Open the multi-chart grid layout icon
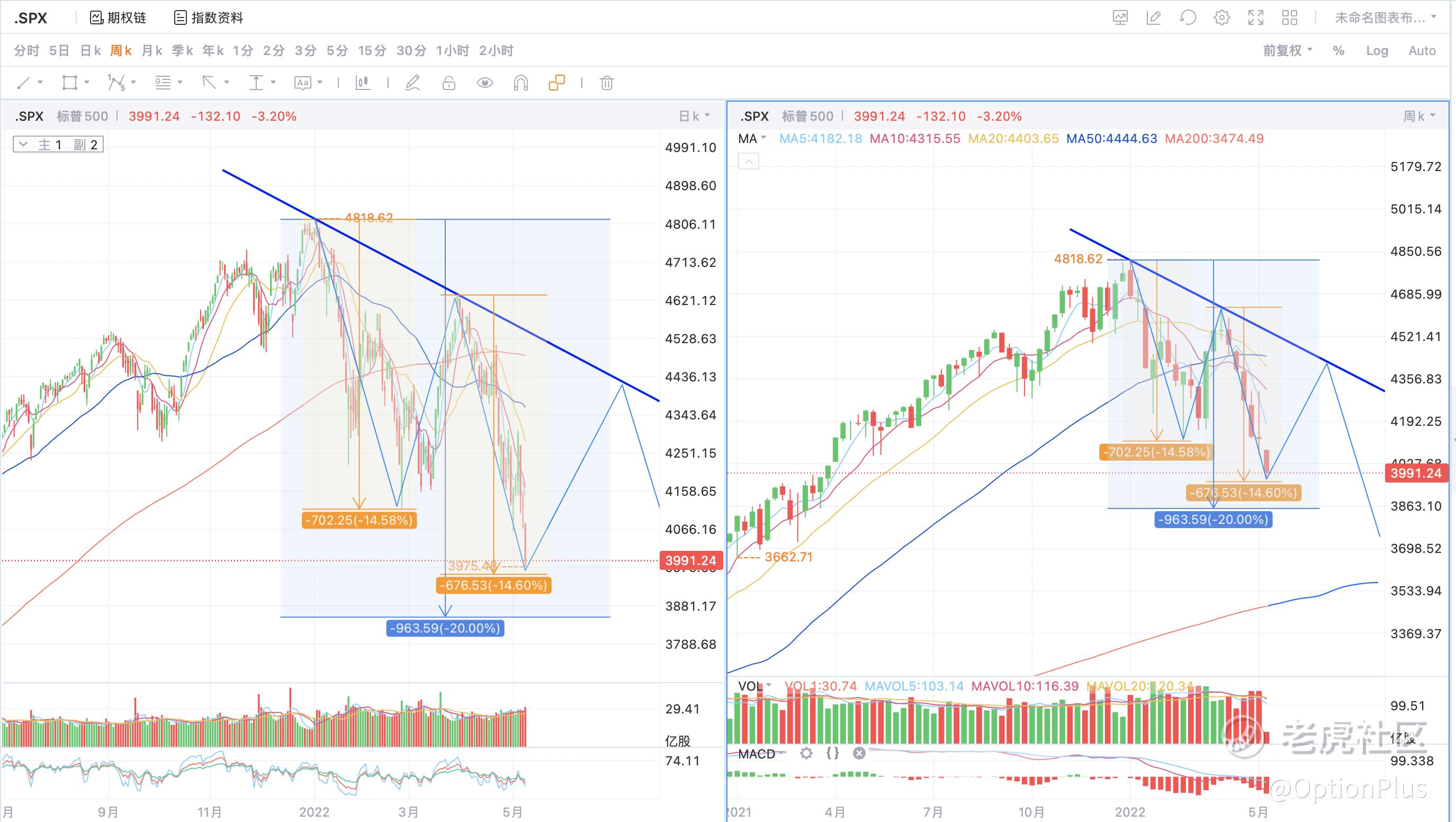Image resolution: width=1456 pixels, height=822 pixels. click(x=1289, y=17)
